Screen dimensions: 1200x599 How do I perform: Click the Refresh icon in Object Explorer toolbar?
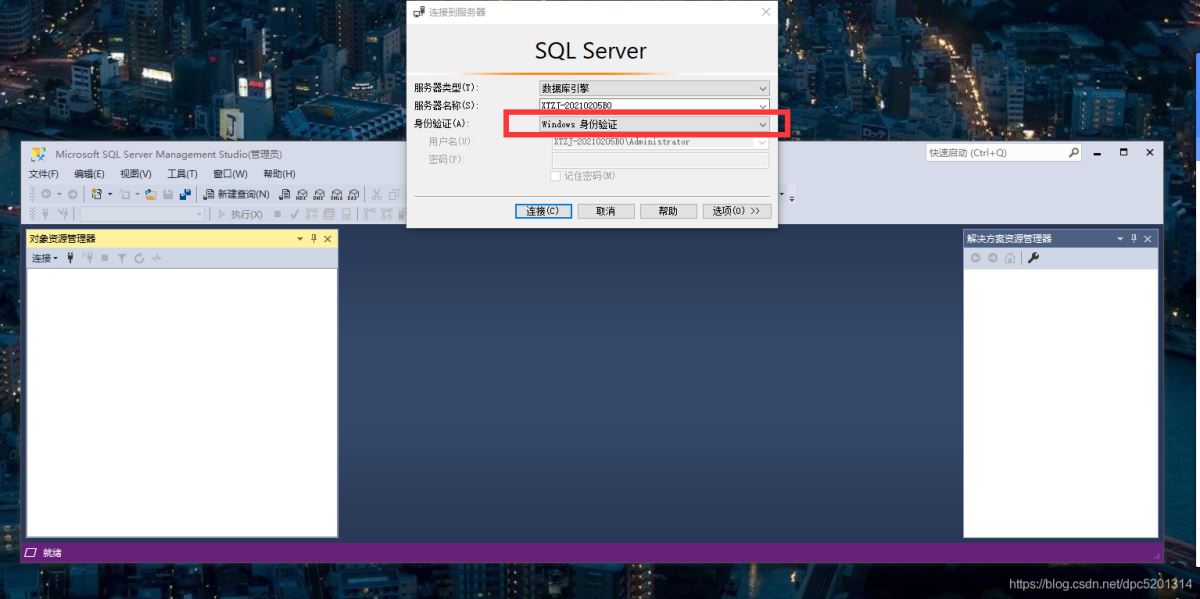point(139,258)
